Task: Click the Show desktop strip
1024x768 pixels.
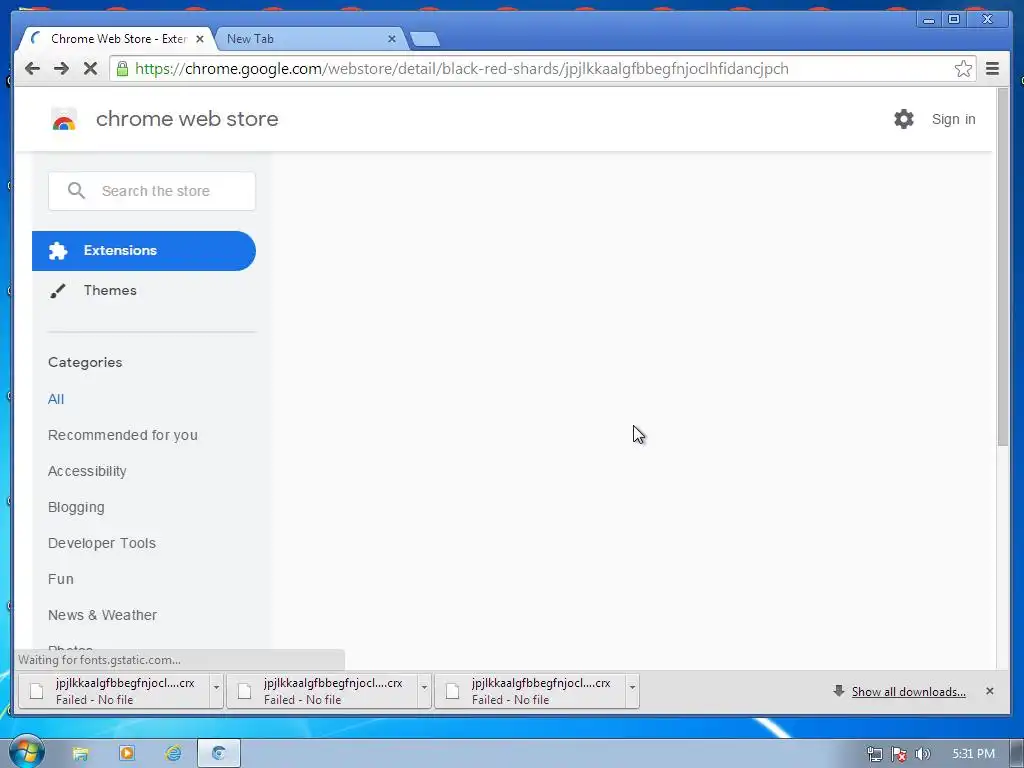Action: click(1016, 754)
